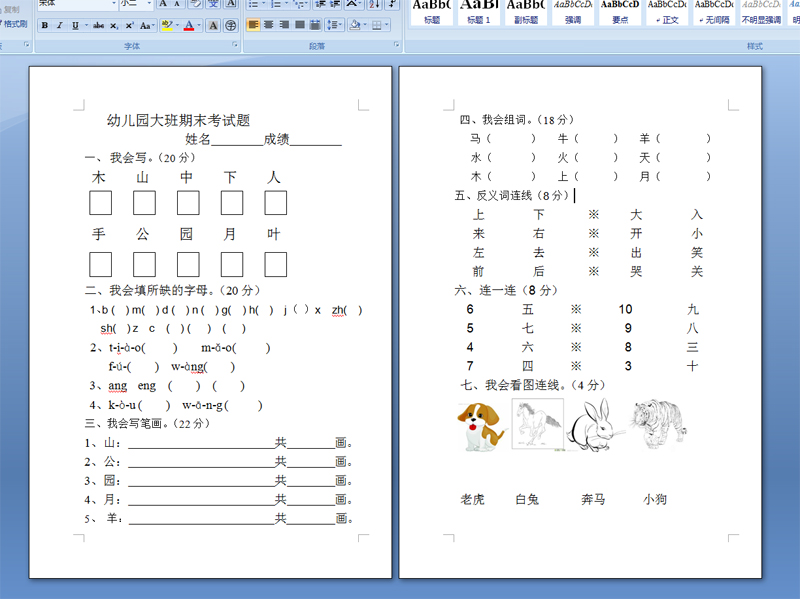
Task: Open the borders dropdown arrow
Action: [x=387, y=24]
